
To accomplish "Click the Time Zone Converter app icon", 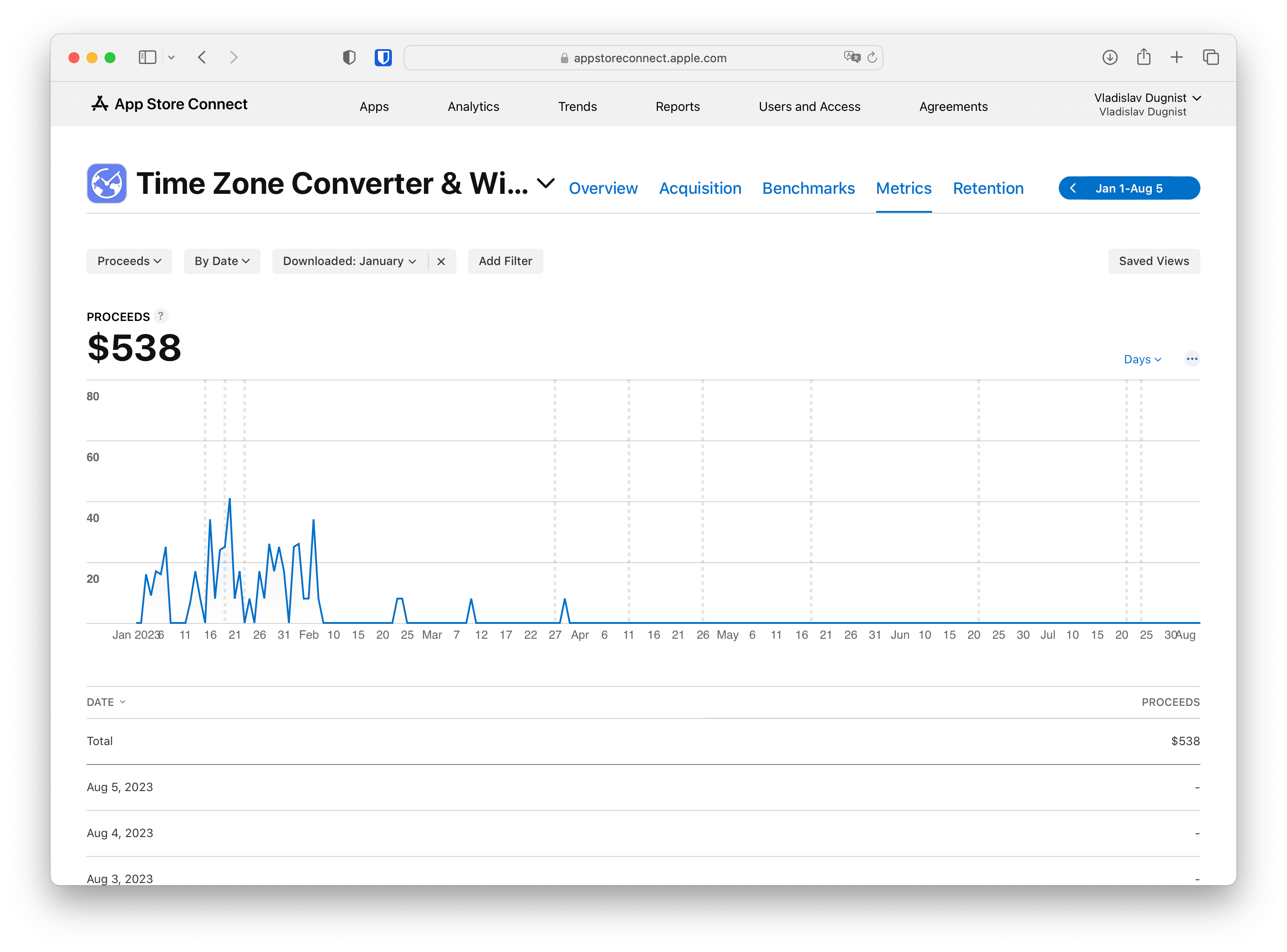I will [x=106, y=183].
